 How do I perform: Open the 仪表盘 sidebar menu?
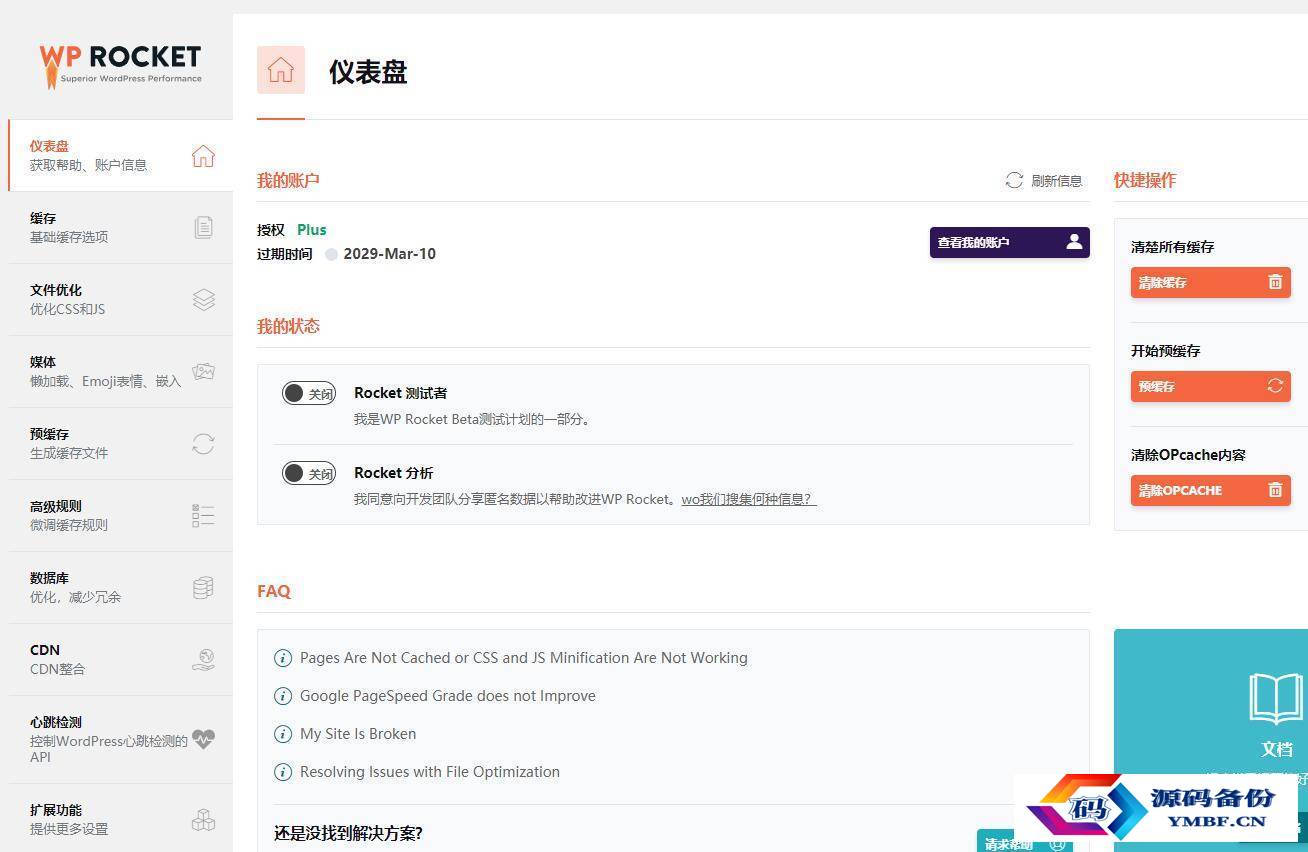[x=120, y=155]
